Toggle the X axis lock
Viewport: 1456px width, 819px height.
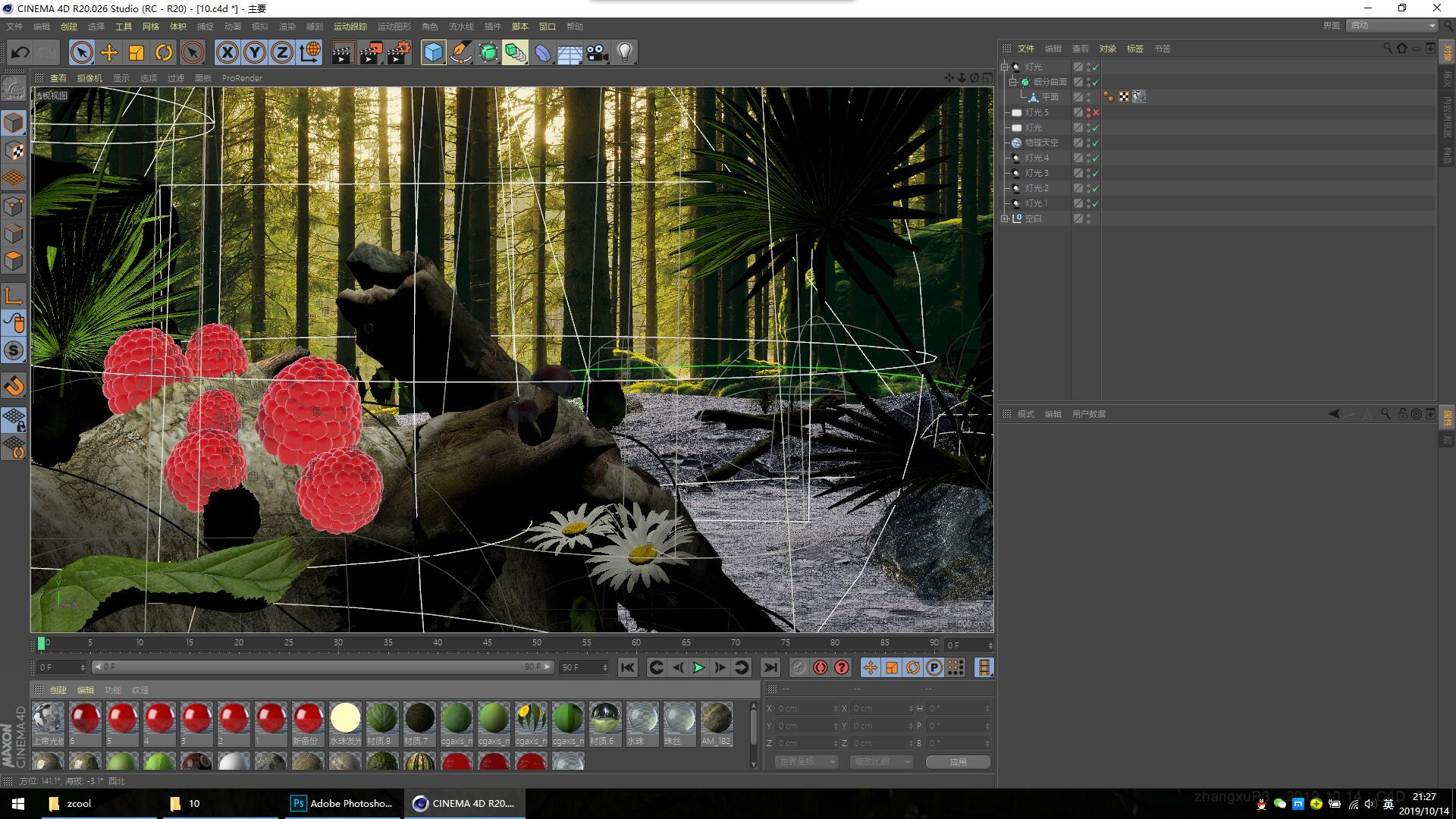[x=227, y=52]
